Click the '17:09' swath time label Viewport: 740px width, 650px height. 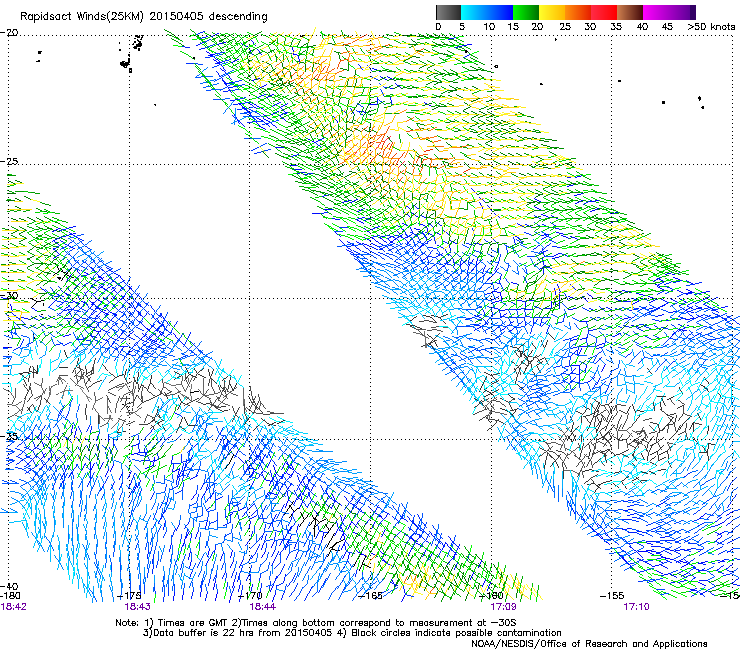click(x=503, y=607)
